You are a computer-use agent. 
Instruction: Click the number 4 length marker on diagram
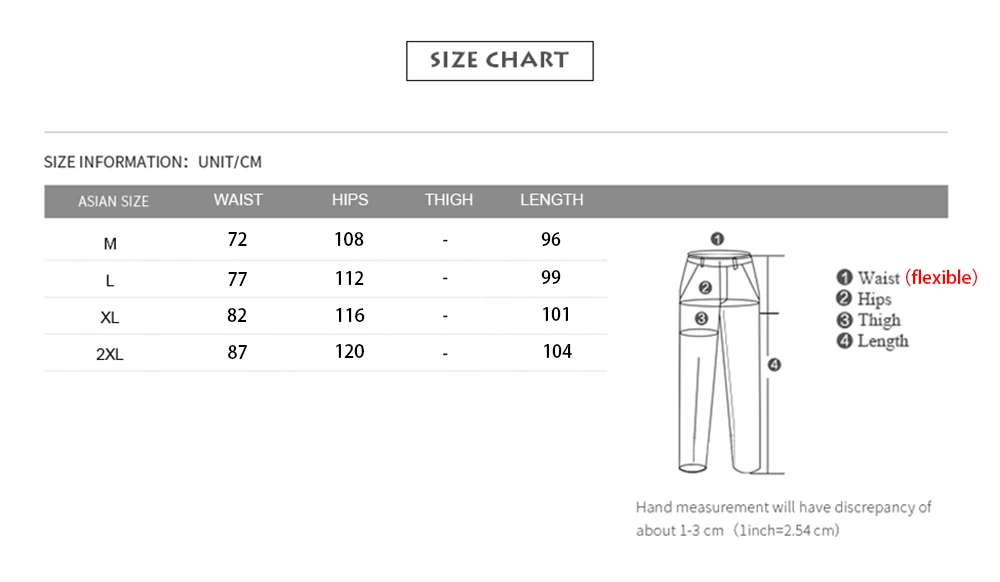(774, 365)
